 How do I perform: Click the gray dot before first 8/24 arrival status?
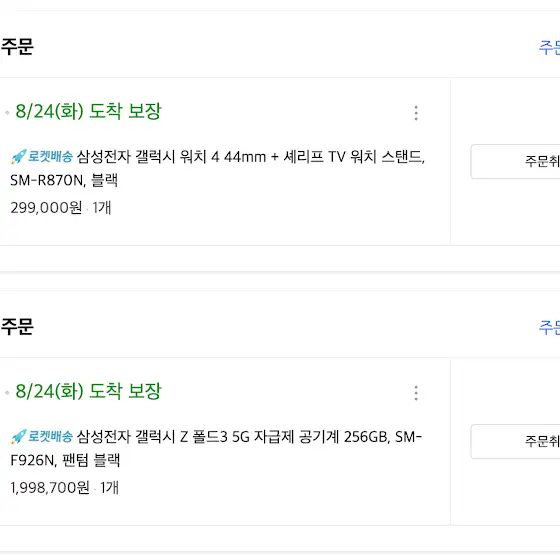click(x=7, y=112)
